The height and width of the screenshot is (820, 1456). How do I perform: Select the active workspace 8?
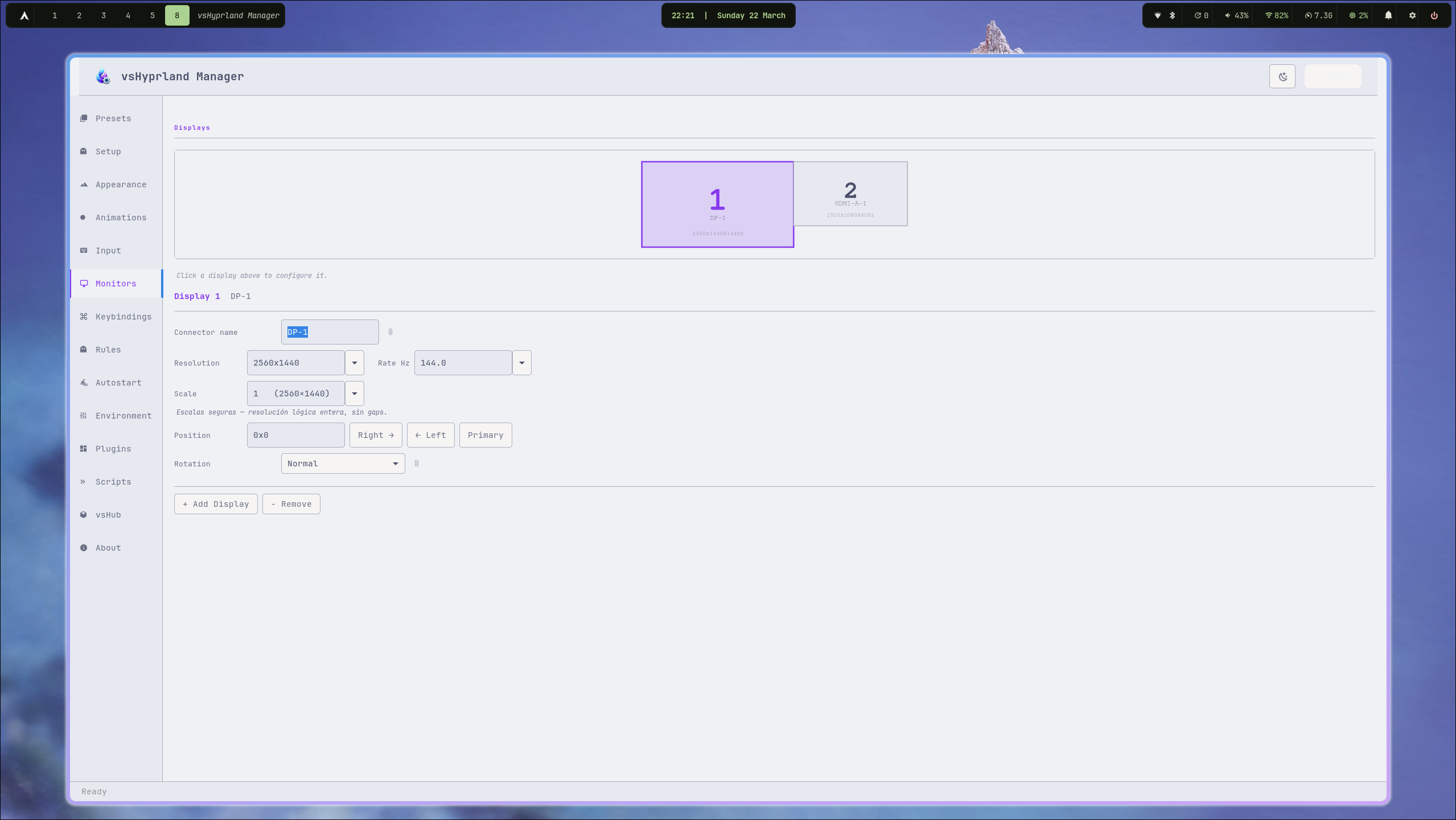tap(177, 15)
